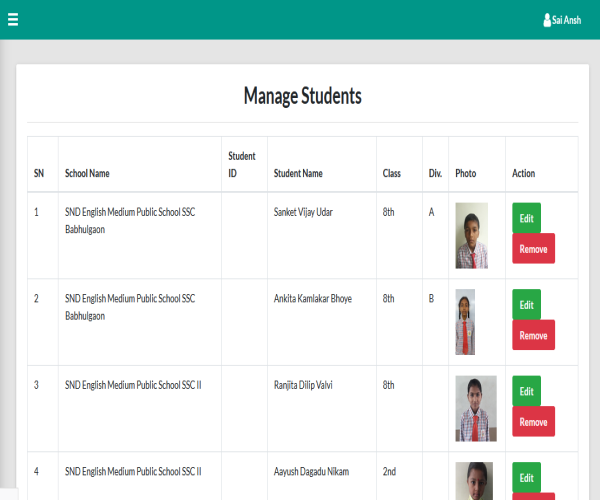Click the Student Name column header
The width and height of the screenshot is (600, 500).
click(298, 173)
